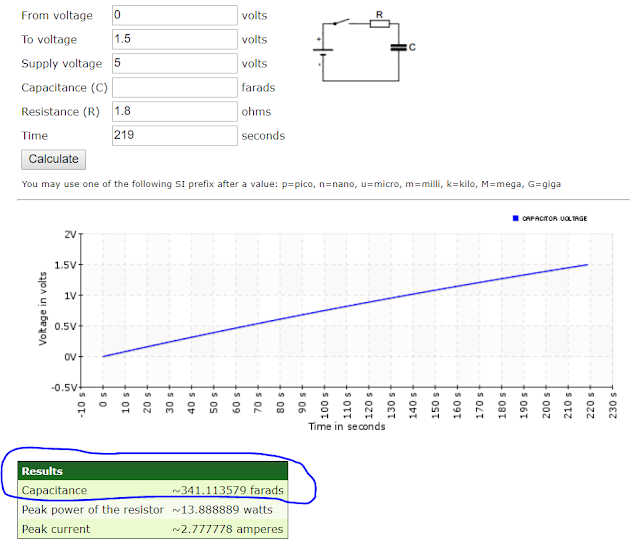This screenshot has width=640, height=549.
Task: Click the Time input showing 219
Action: (x=175, y=136)
